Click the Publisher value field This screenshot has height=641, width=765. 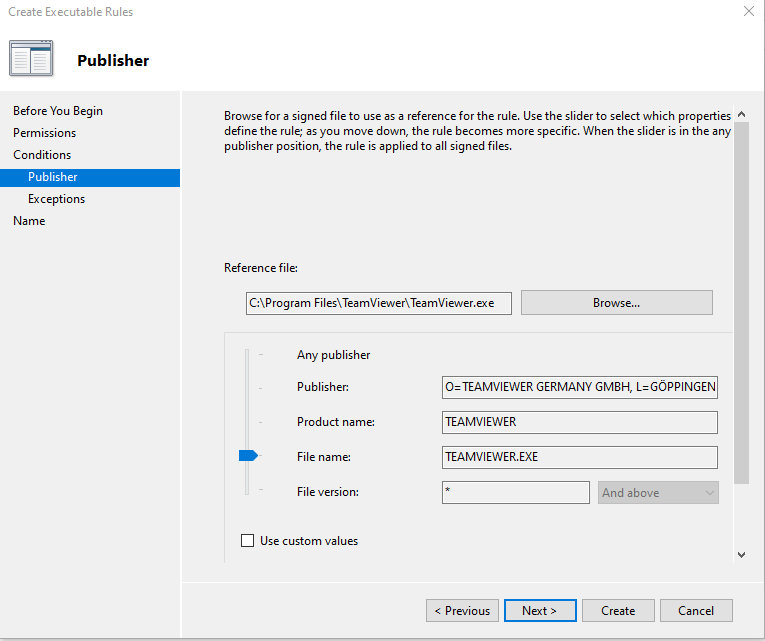[x=580, y=387]
